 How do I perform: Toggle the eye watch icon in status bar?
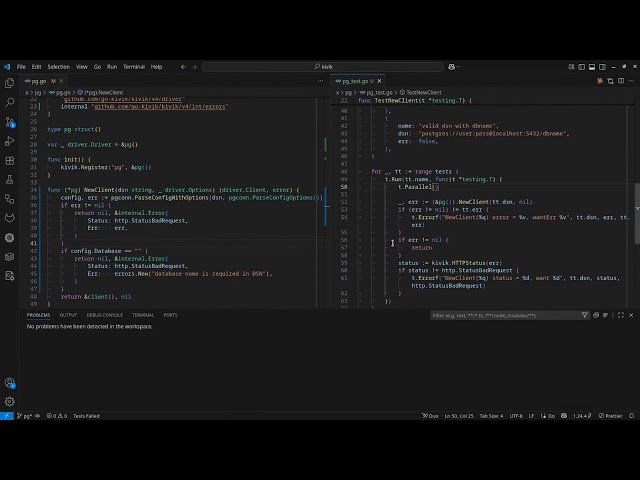(x=38, y=416)
